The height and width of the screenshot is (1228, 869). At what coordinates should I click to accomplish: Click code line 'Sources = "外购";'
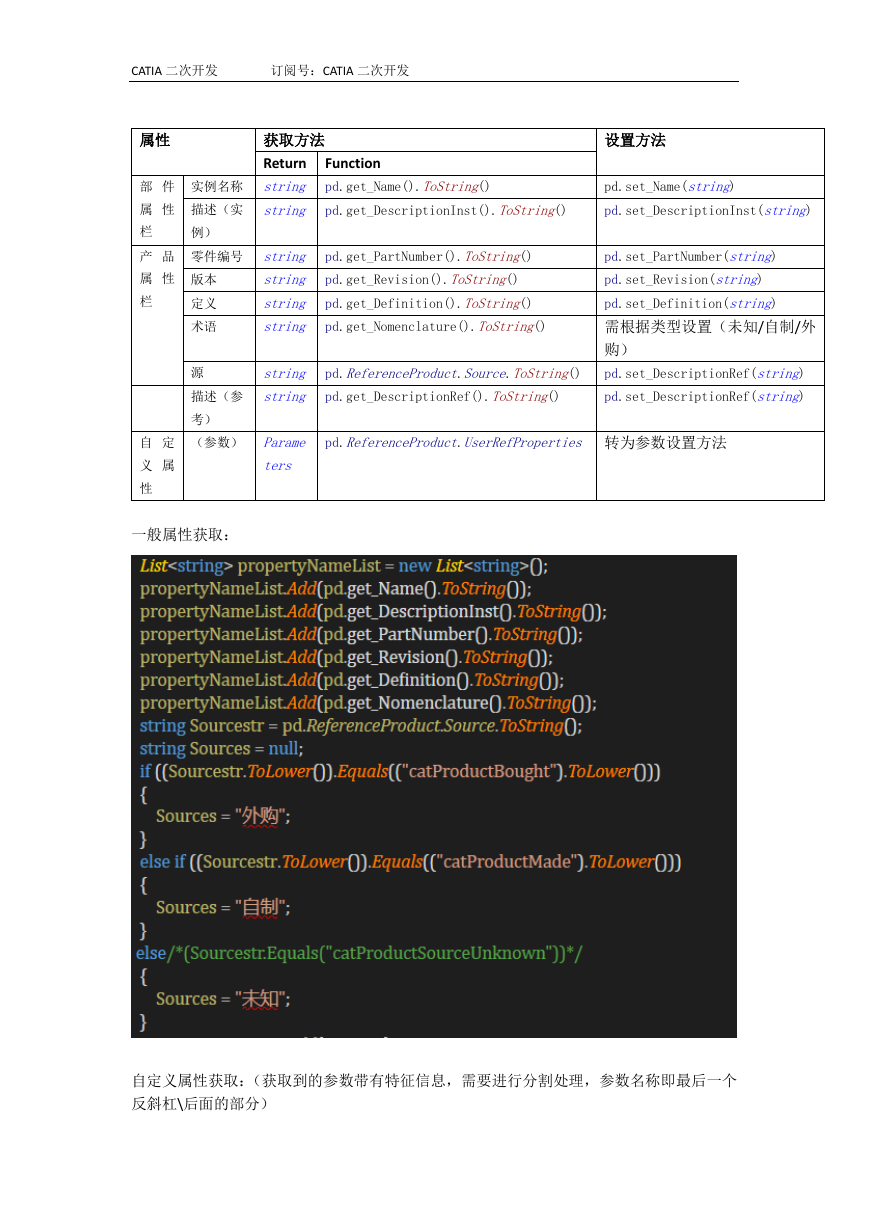pos(223,817)
